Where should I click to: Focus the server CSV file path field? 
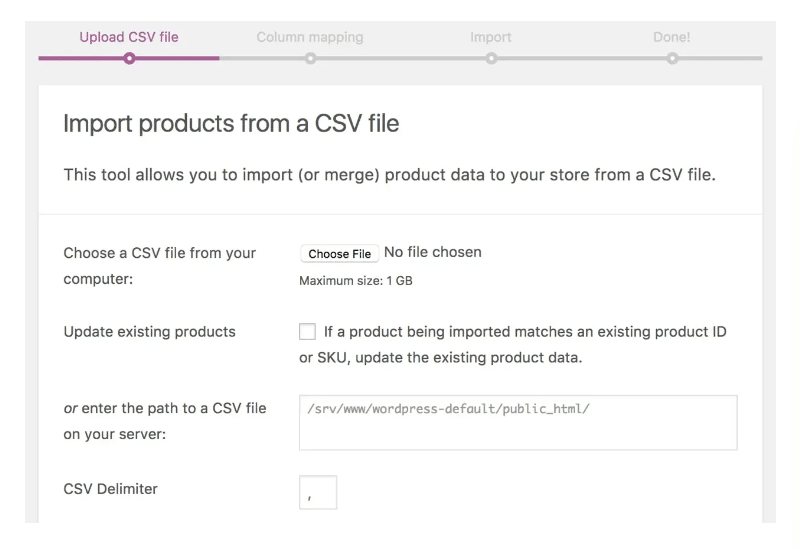coord(518,422)
